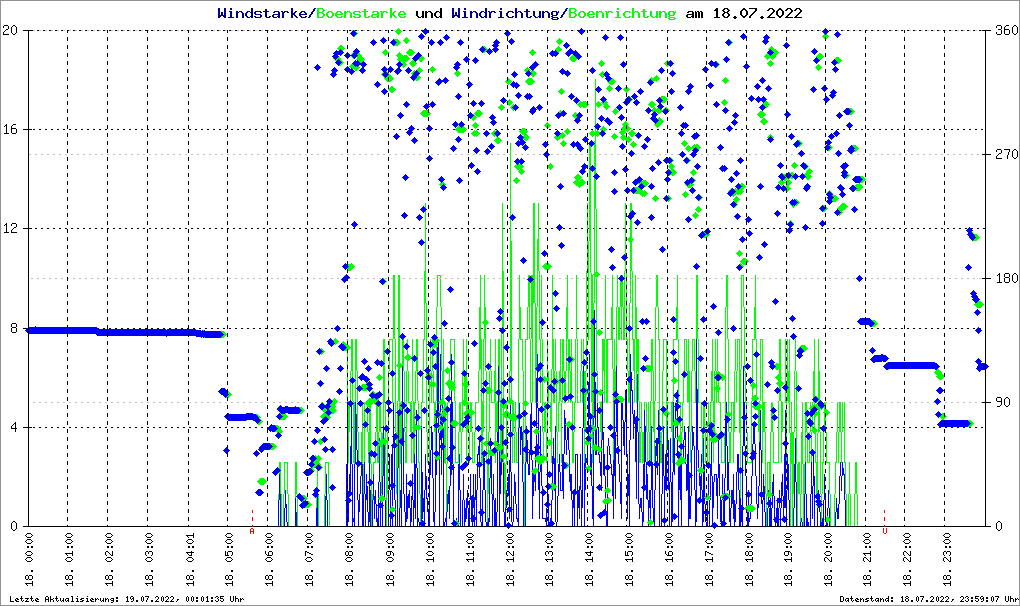Click the 8 value on the left axis
The image size is (1020, 606).
(x=15, y=328)
